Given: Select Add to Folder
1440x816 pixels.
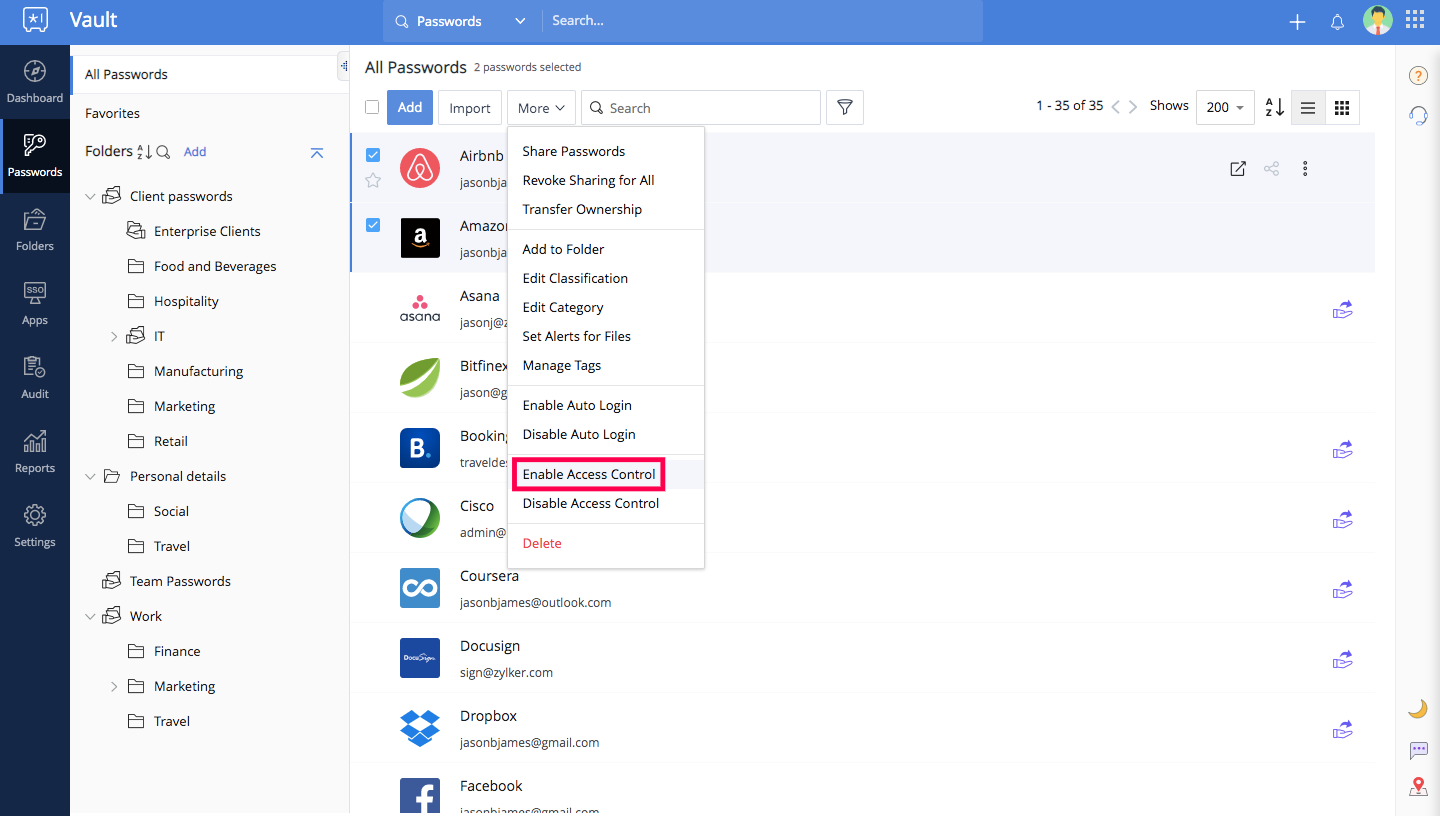Looking at the screenshot, I should (x=563, y=249).
